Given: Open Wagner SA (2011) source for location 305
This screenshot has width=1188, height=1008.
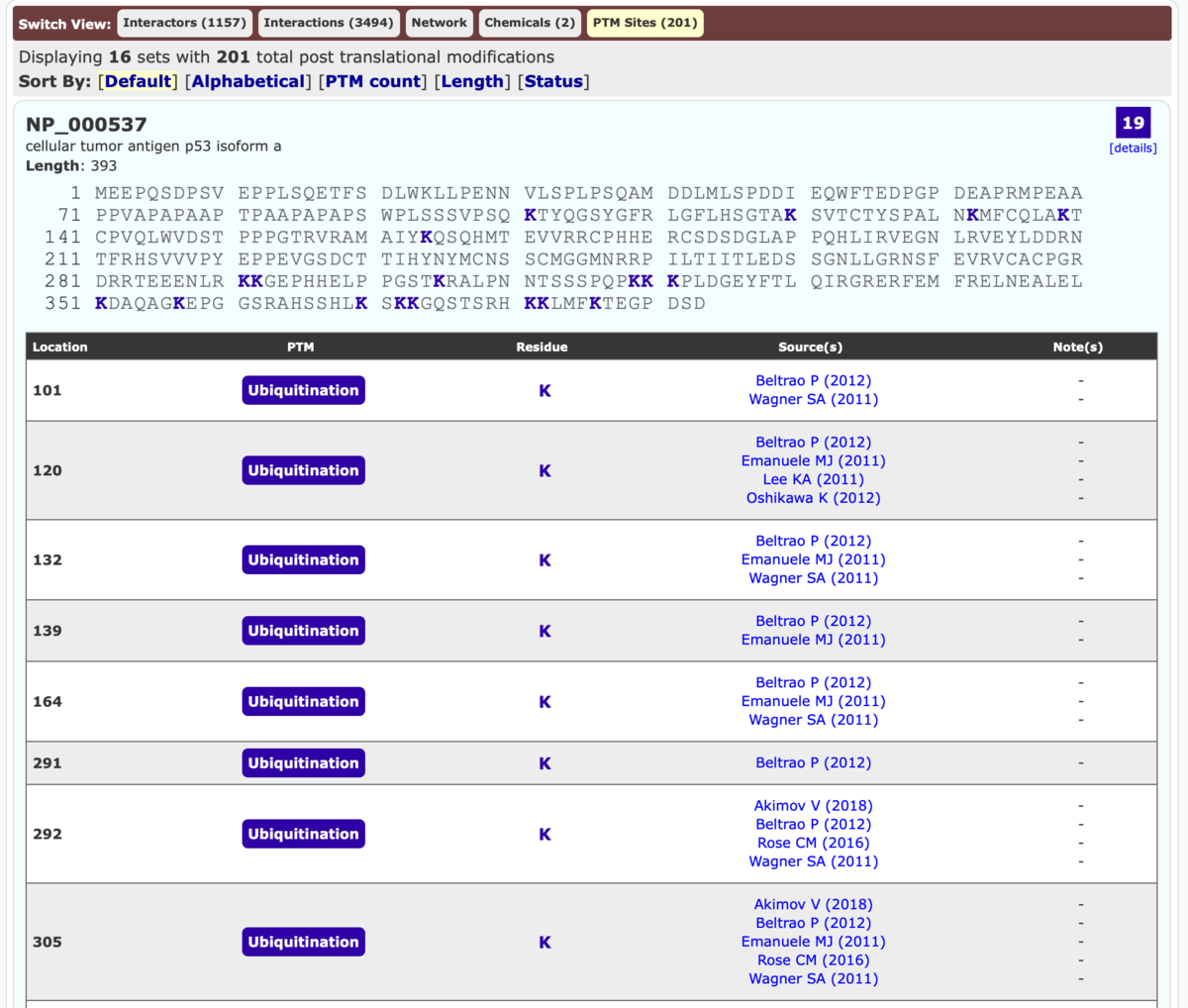Looking at the screenshot, I should tap(814, 979).
